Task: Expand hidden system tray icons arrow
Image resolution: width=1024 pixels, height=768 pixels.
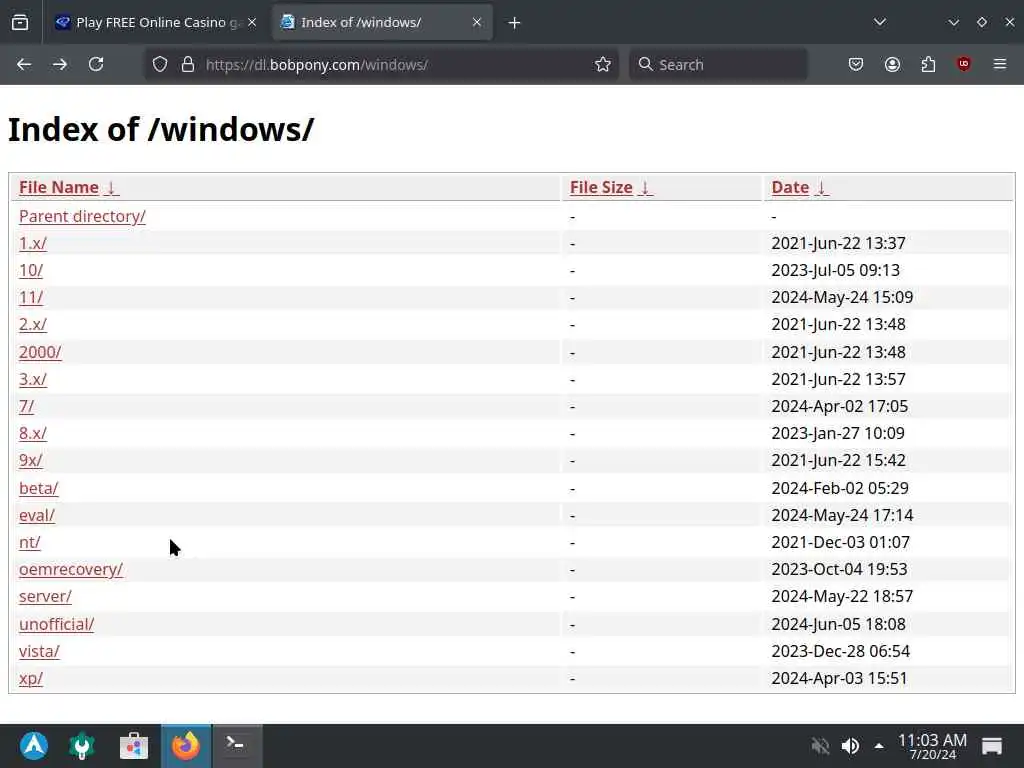Action: (x=879, y=745)
